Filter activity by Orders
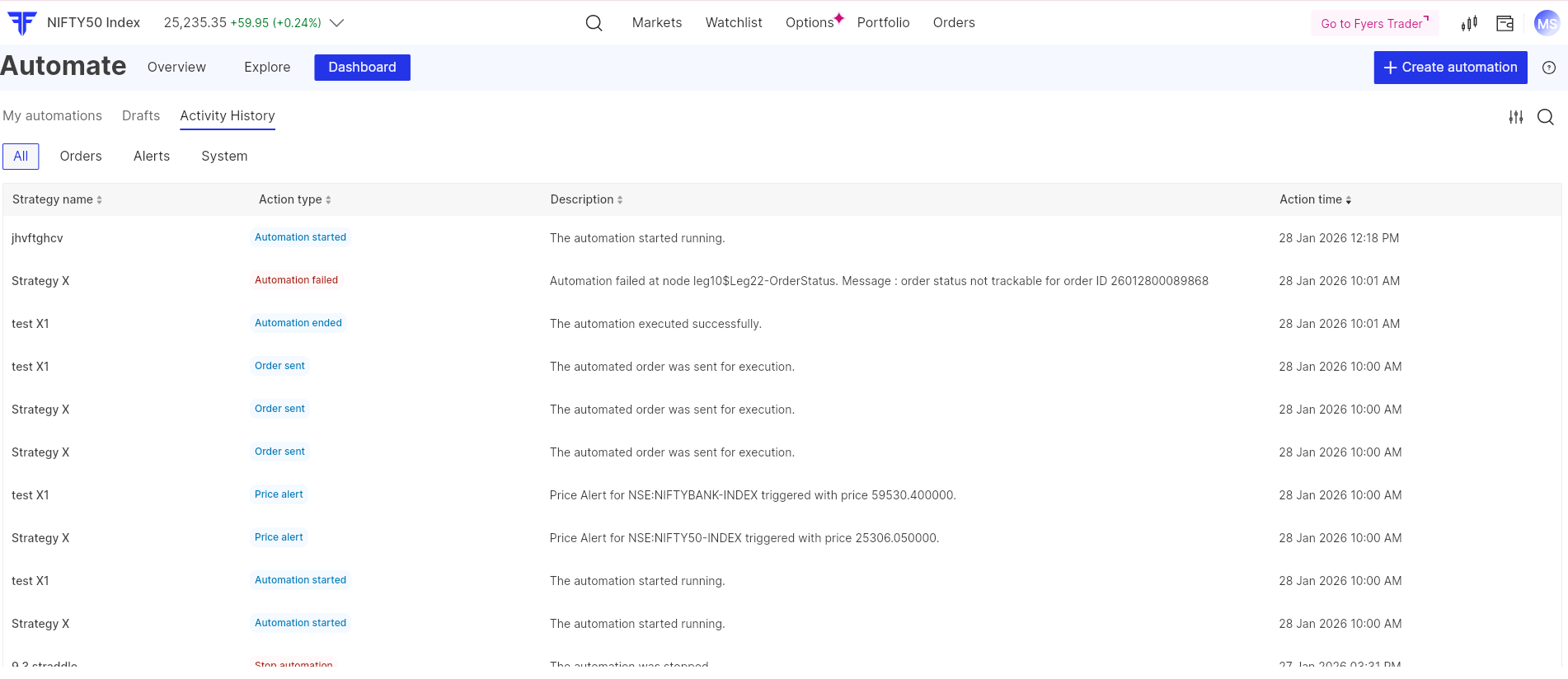 pyautogui.click(x=81, y=157)
